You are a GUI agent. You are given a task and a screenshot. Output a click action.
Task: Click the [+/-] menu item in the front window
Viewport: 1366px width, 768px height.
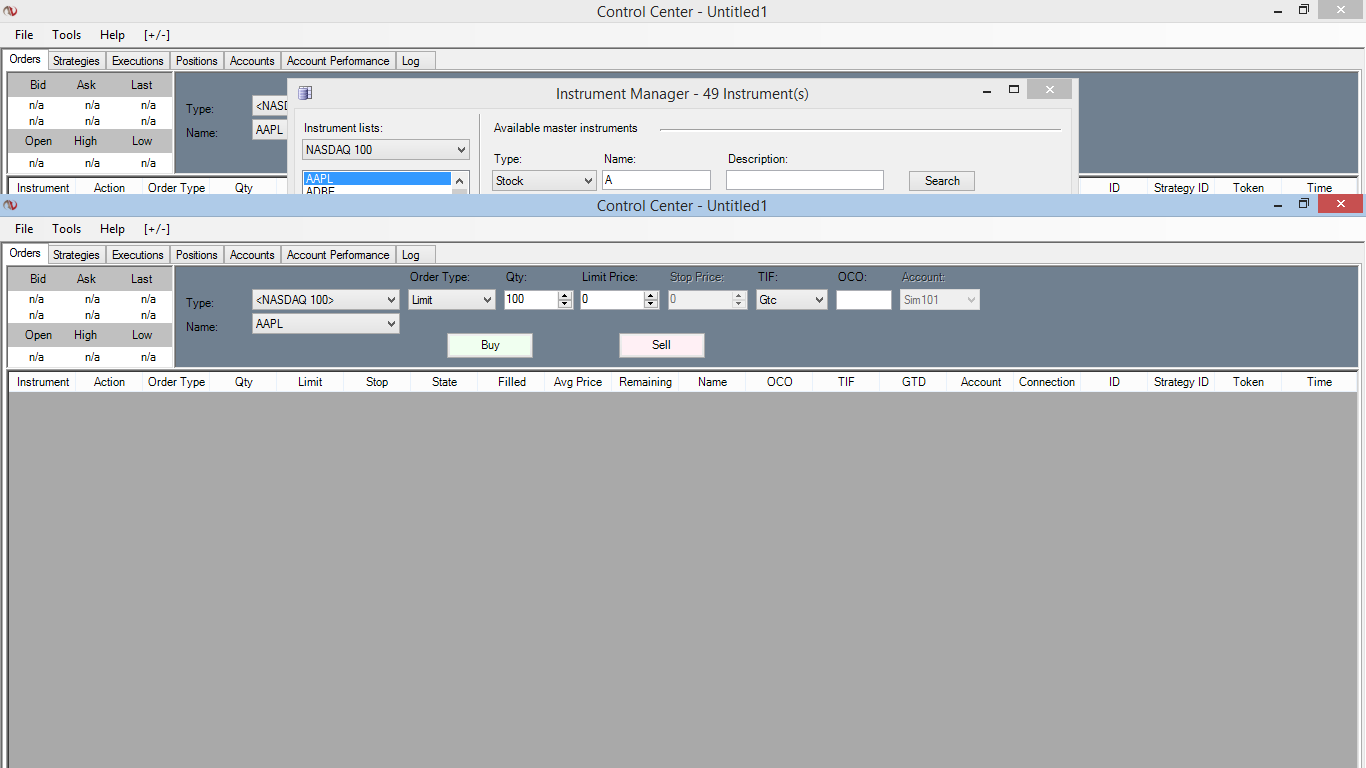(x=157, y=229)
